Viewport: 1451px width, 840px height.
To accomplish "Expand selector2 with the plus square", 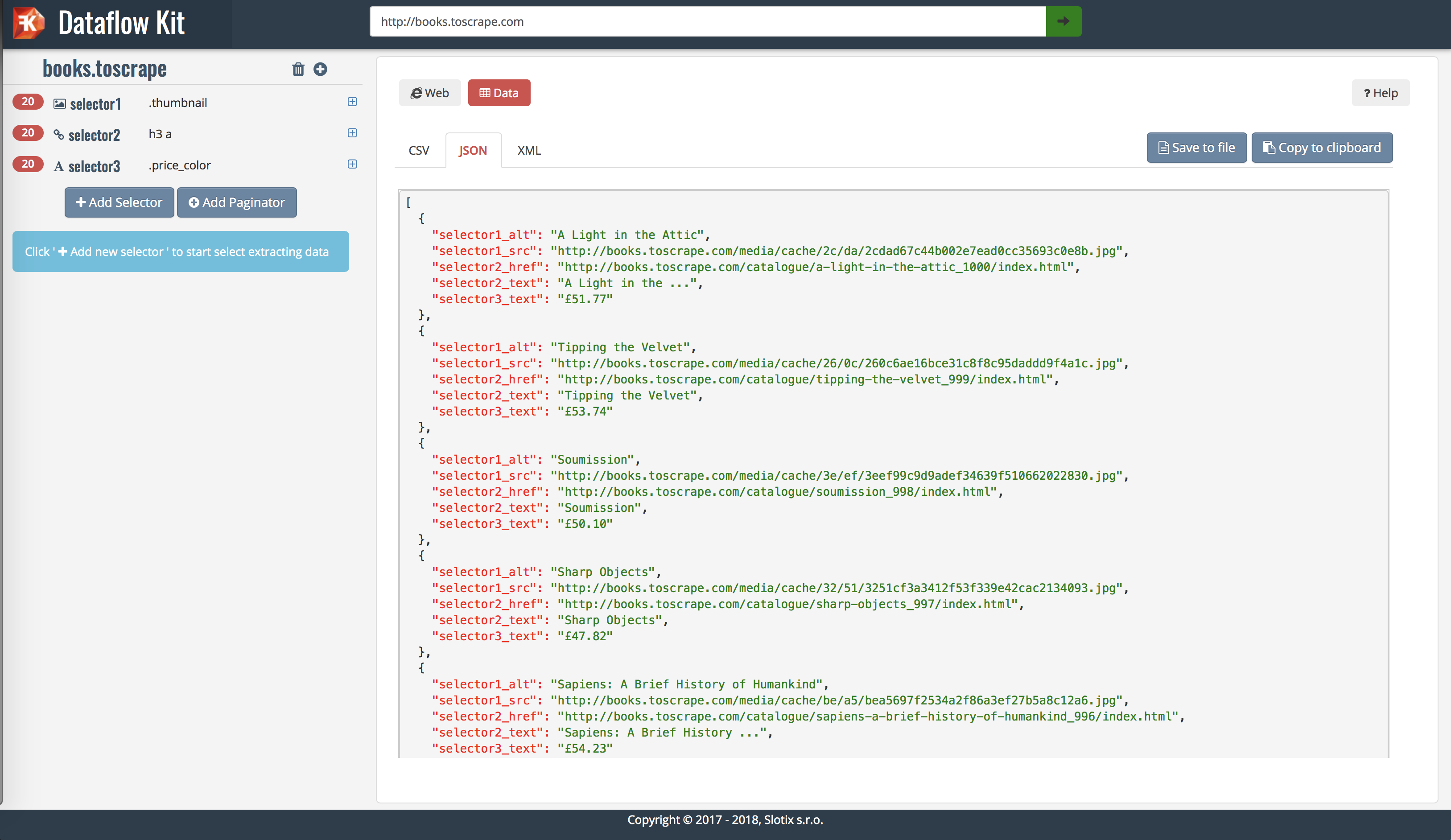I will coord(352,133).
